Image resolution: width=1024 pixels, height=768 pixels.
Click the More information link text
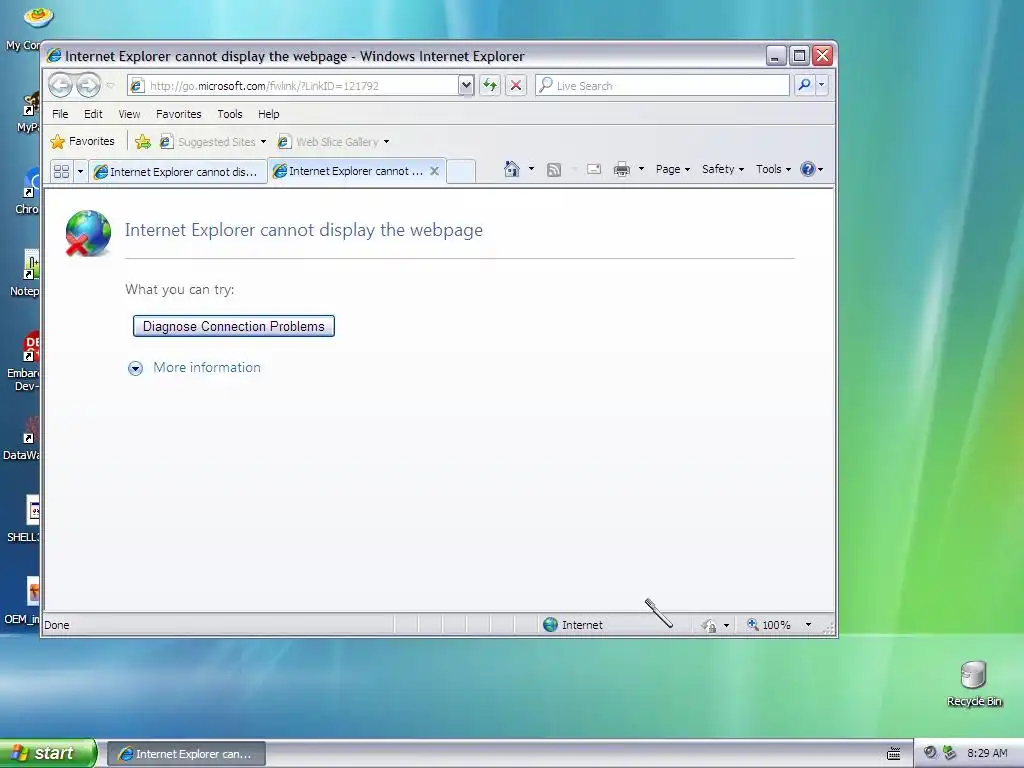(207, 367)
